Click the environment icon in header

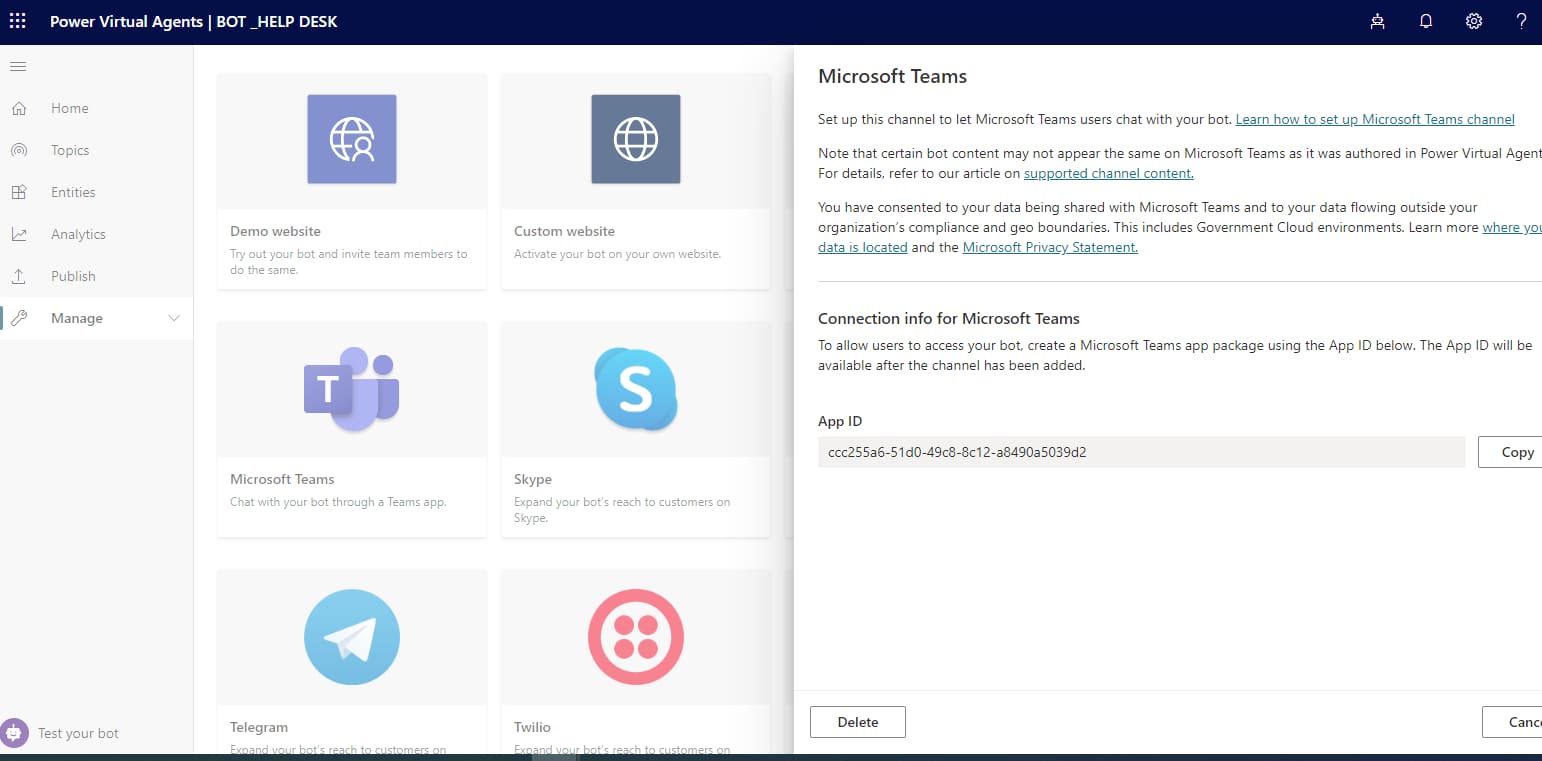coord(1378,21)
